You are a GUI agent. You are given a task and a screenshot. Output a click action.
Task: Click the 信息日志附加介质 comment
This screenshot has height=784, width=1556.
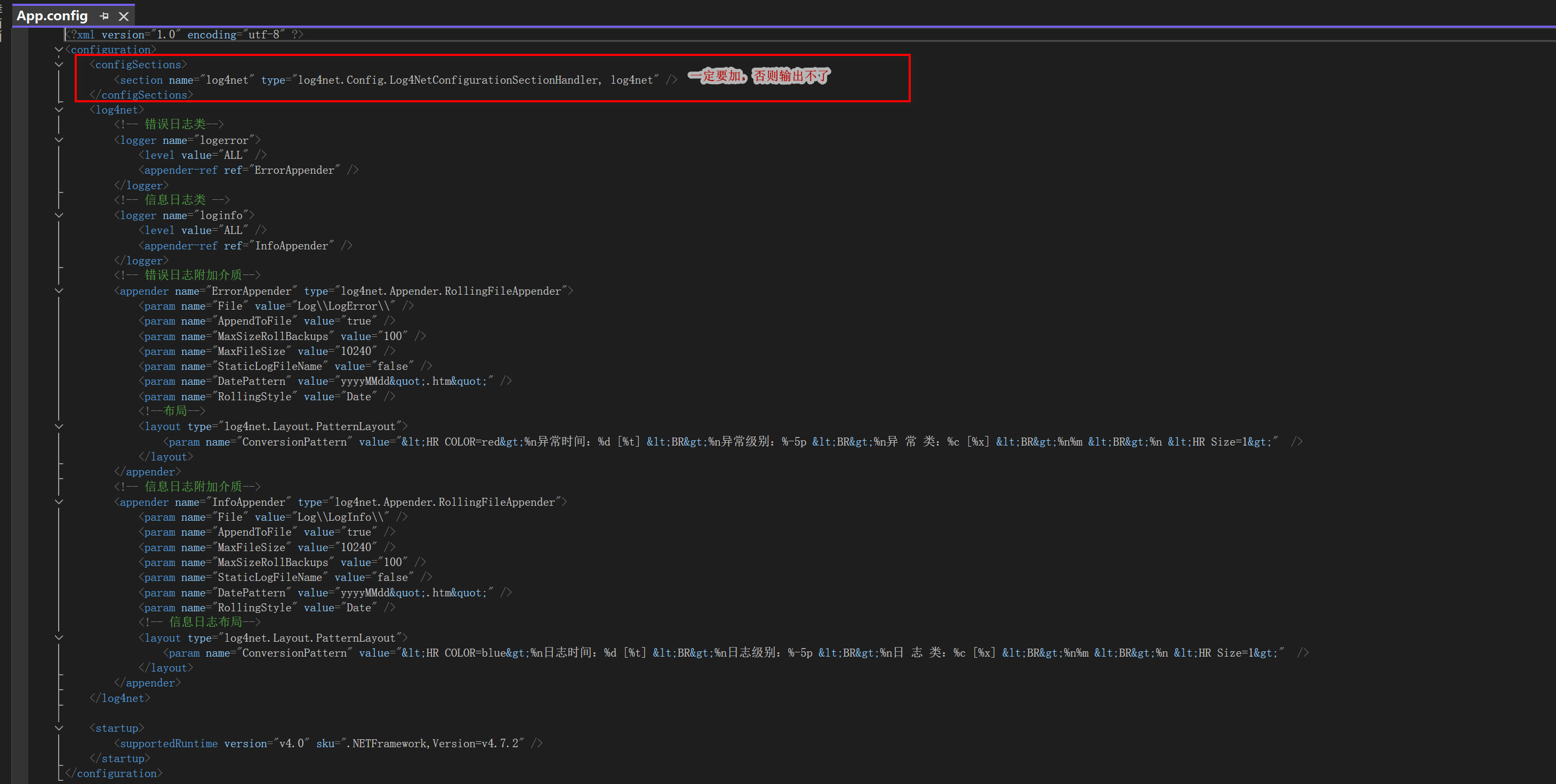(187, 487)
